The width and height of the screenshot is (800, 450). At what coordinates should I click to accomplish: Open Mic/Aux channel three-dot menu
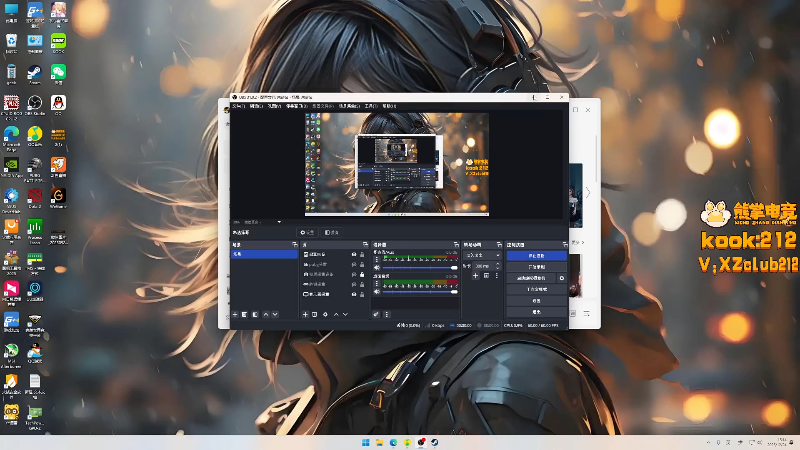[x=377, y=259]
